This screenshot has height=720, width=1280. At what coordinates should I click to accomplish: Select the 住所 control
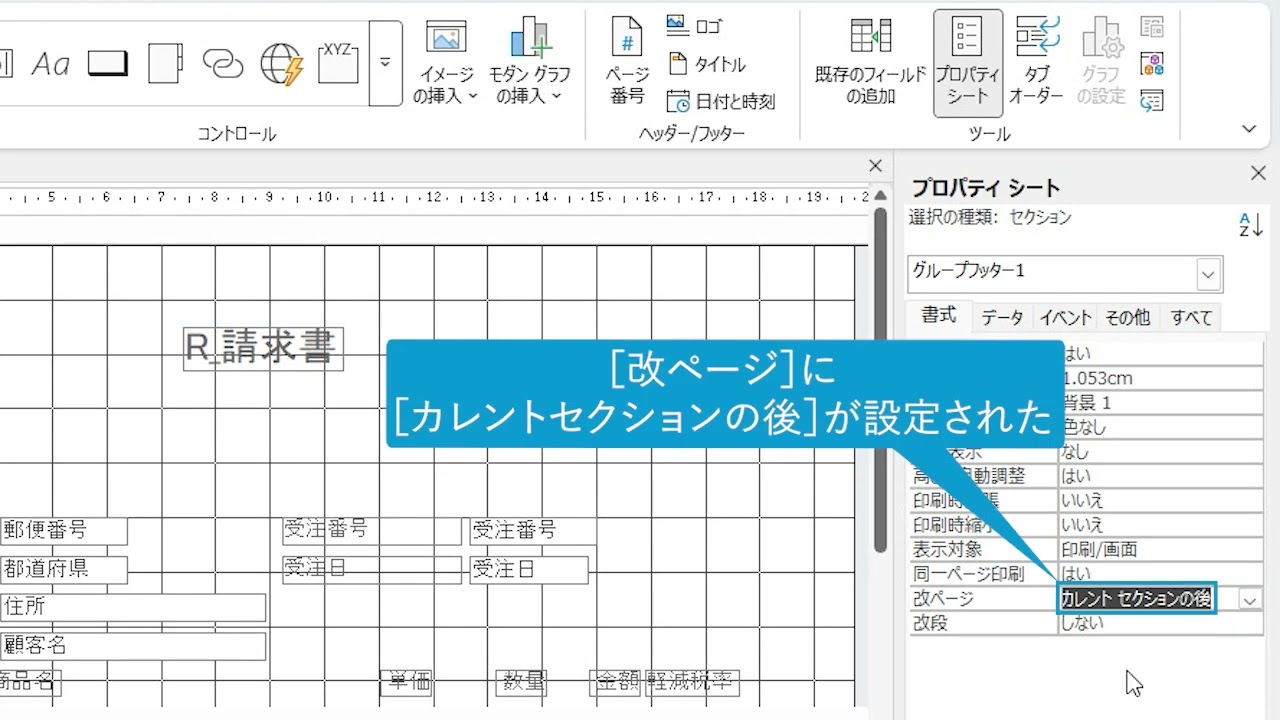132,607
